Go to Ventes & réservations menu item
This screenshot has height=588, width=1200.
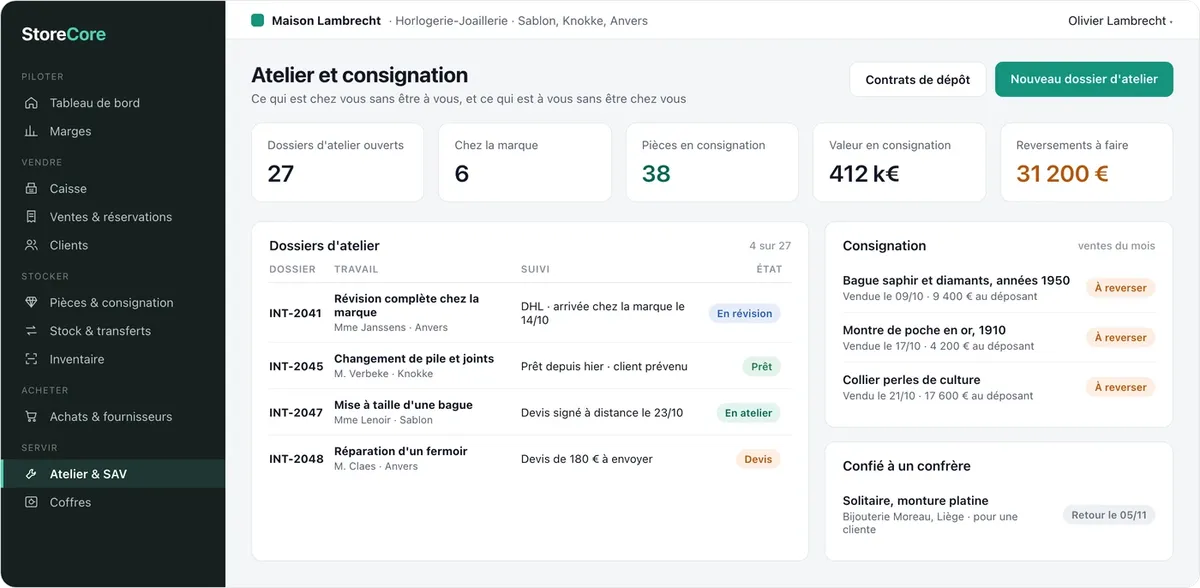click(x=112, y=217)
